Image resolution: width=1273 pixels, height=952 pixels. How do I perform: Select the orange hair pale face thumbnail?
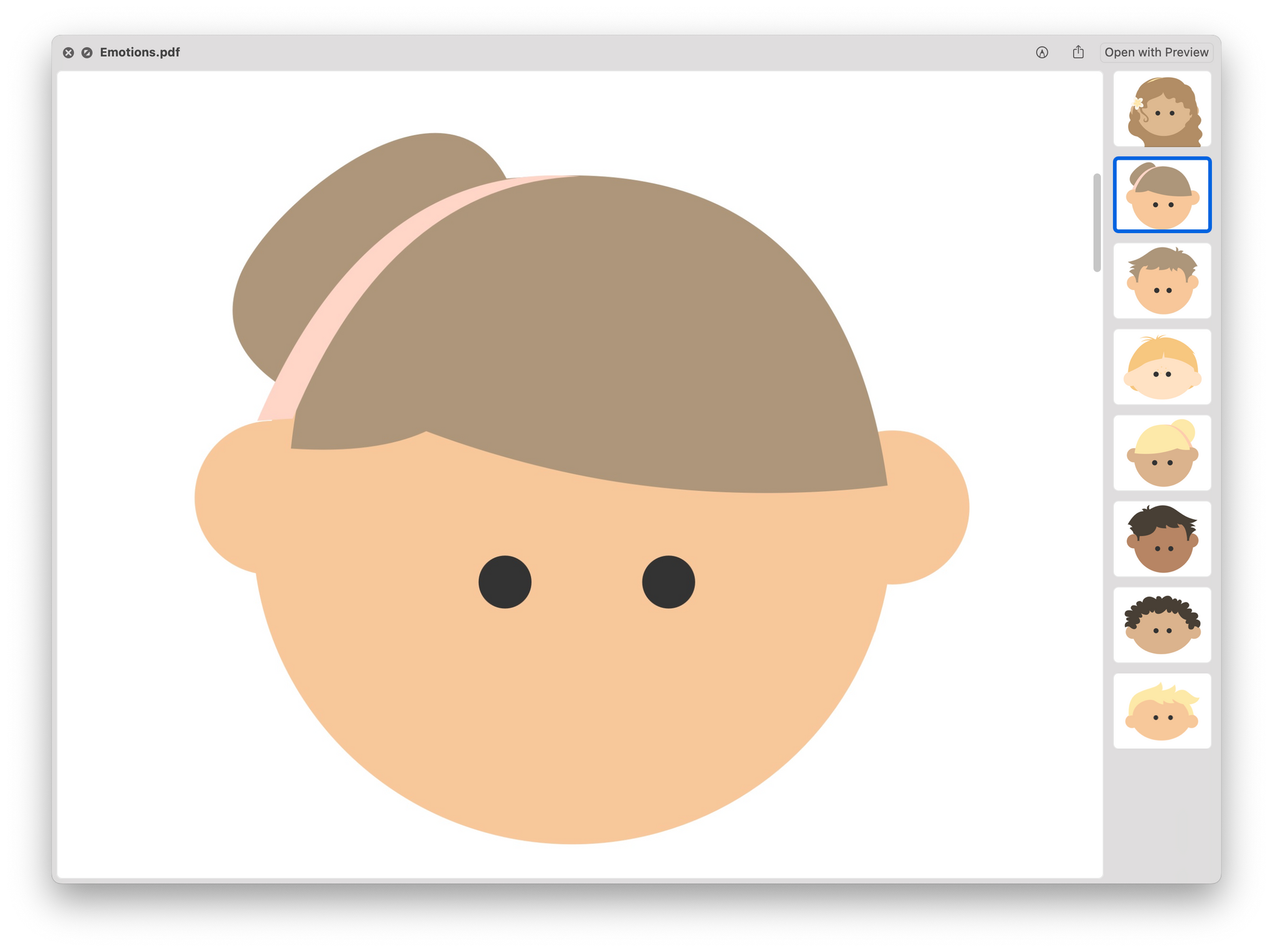pyautogui.click(x=1161, y=367)
